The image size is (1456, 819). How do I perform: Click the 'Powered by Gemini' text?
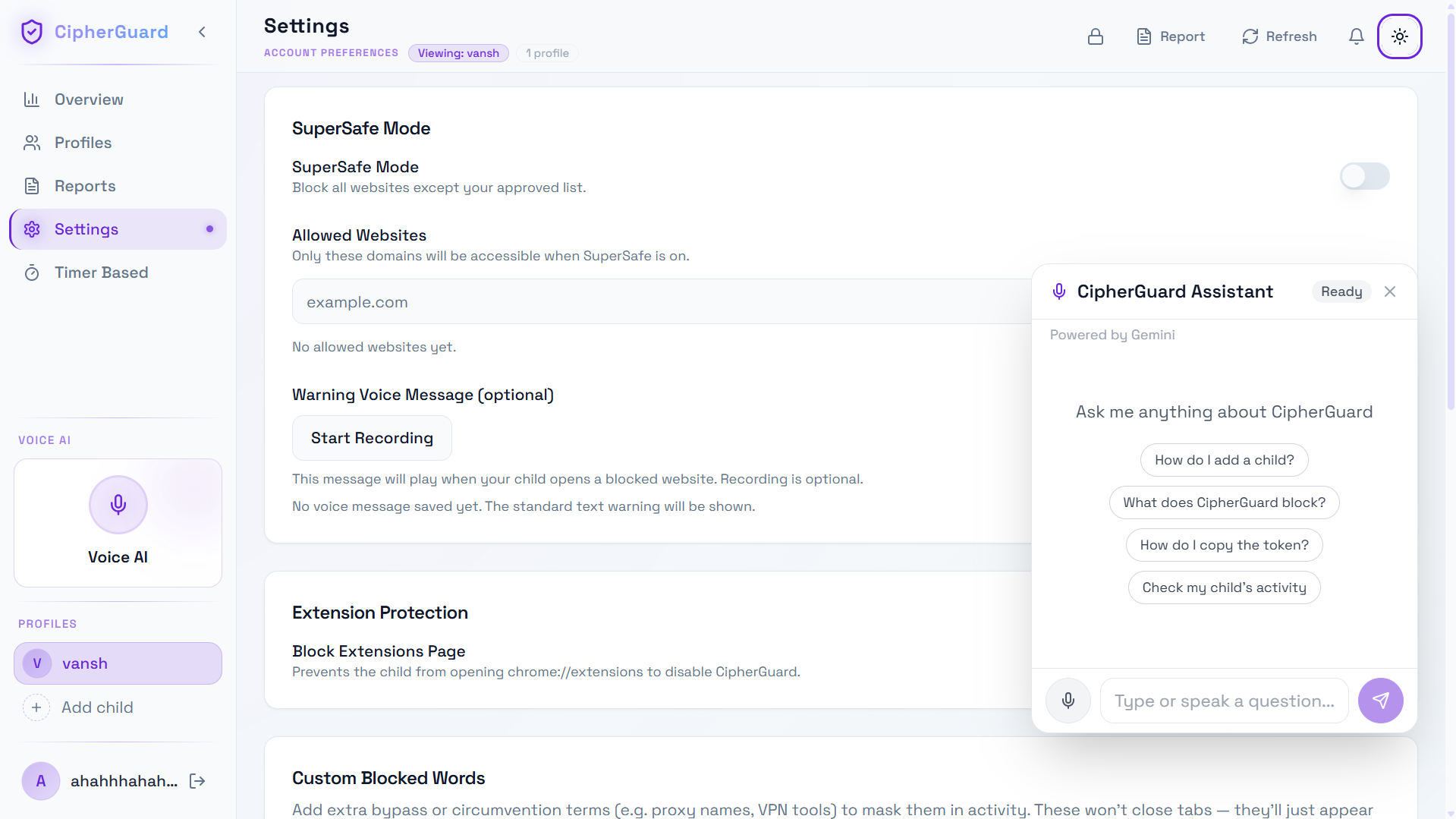click(1112, 335)
